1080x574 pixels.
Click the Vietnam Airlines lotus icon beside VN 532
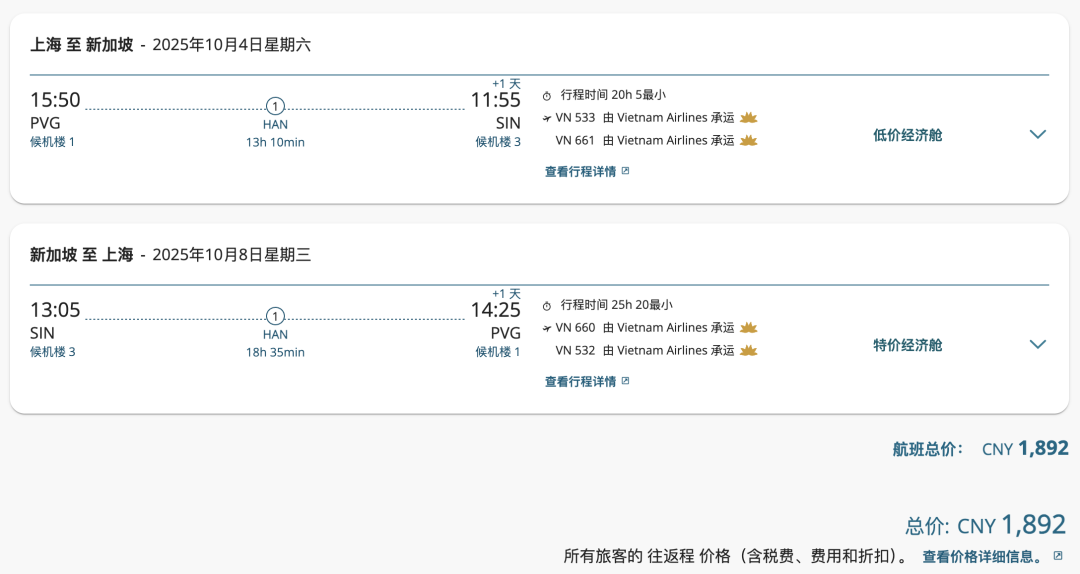point(749,351)
